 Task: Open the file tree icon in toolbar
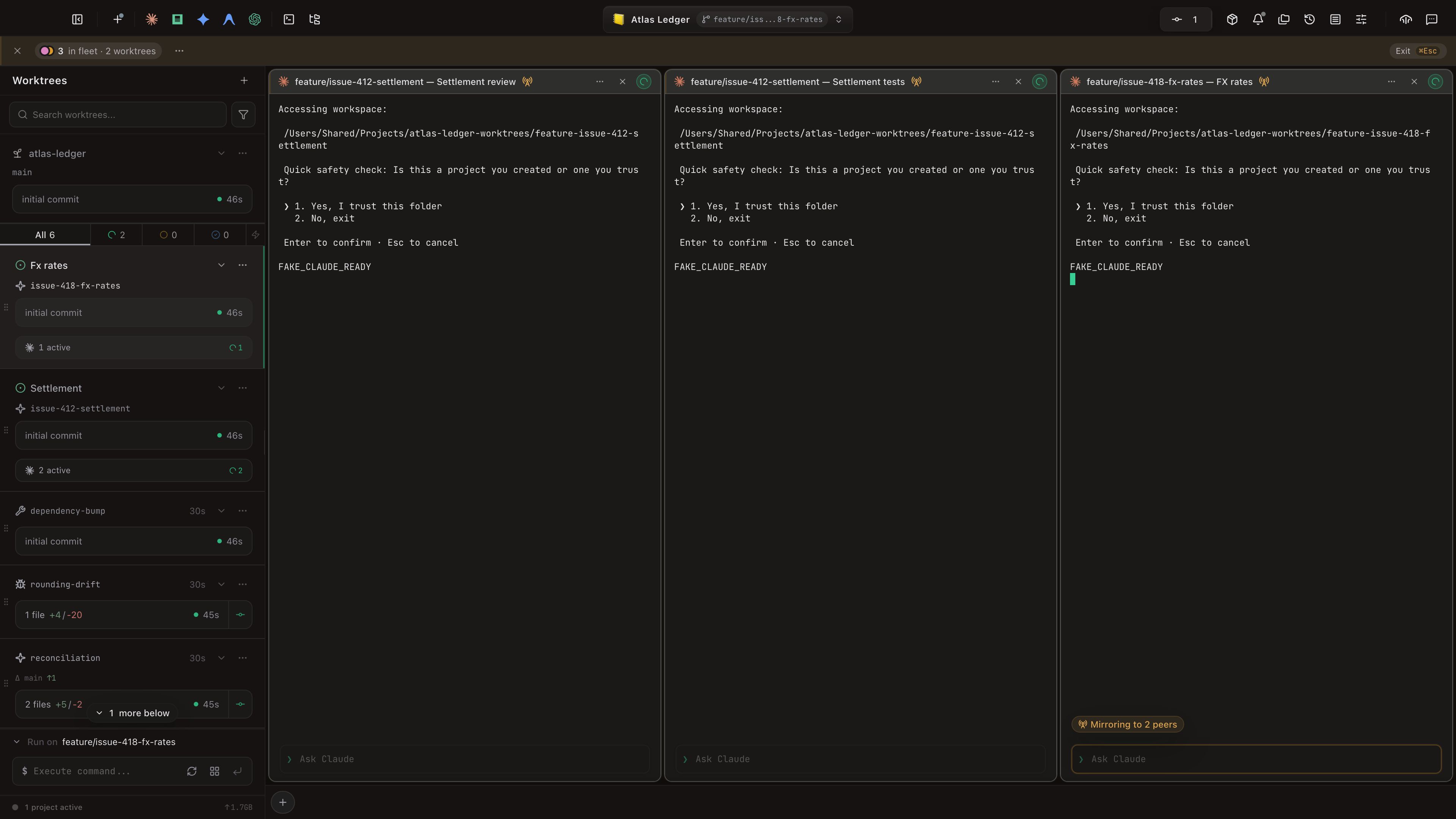click(315, 19)
